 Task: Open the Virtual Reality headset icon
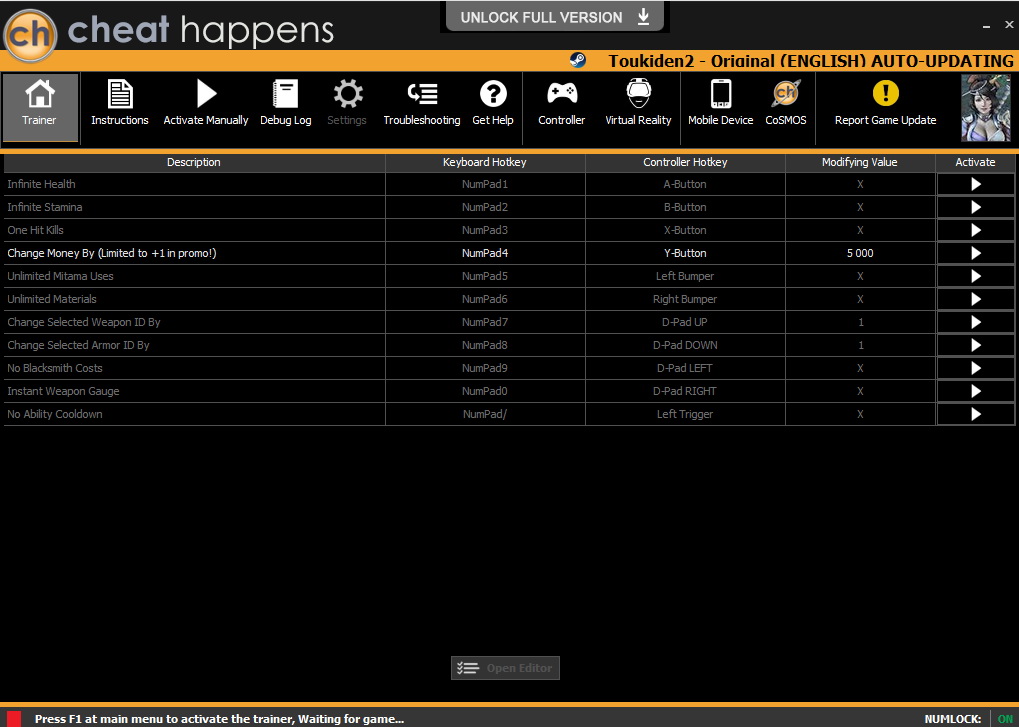[638, 93]
